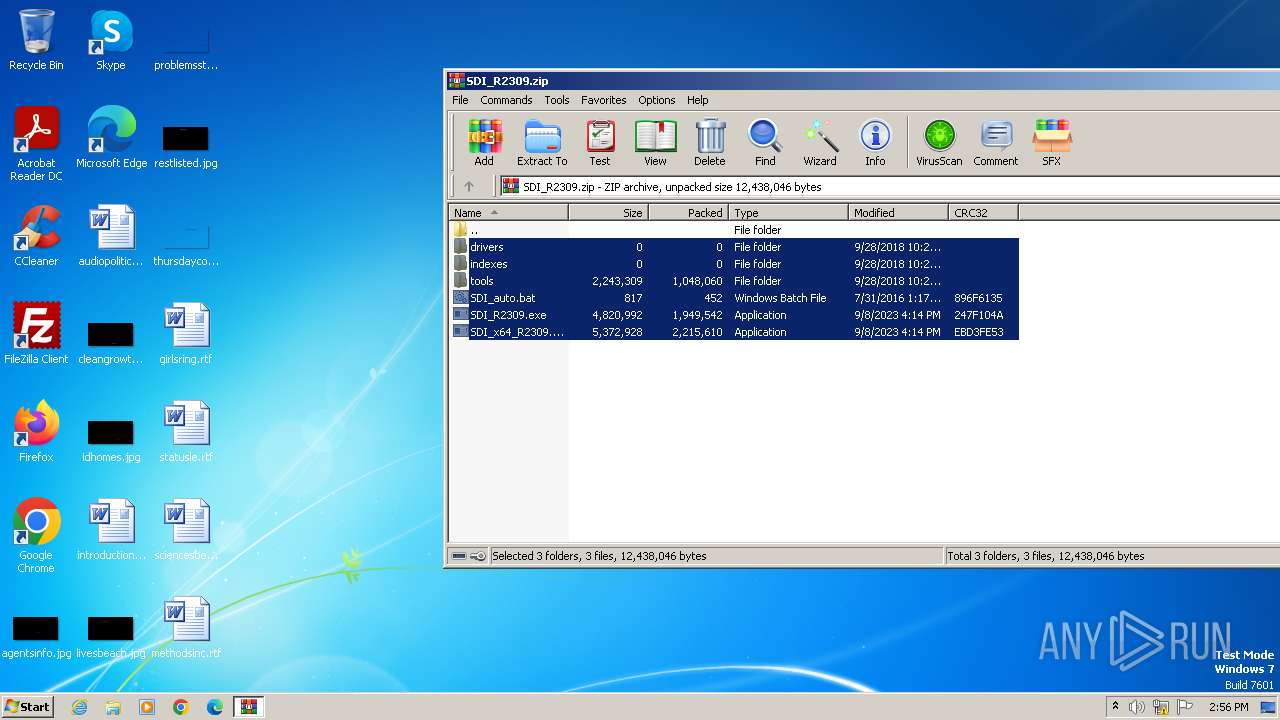
Task: Open the Recycle Bin desktop icon
Action: point(36,40)
